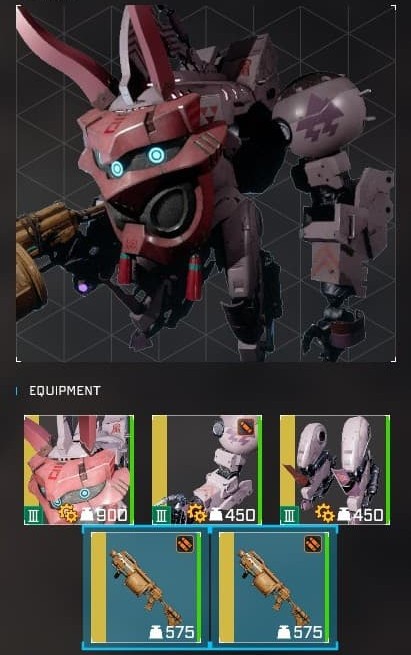Click the orange ammo icon on the right launcher card

tap(313, 544)
